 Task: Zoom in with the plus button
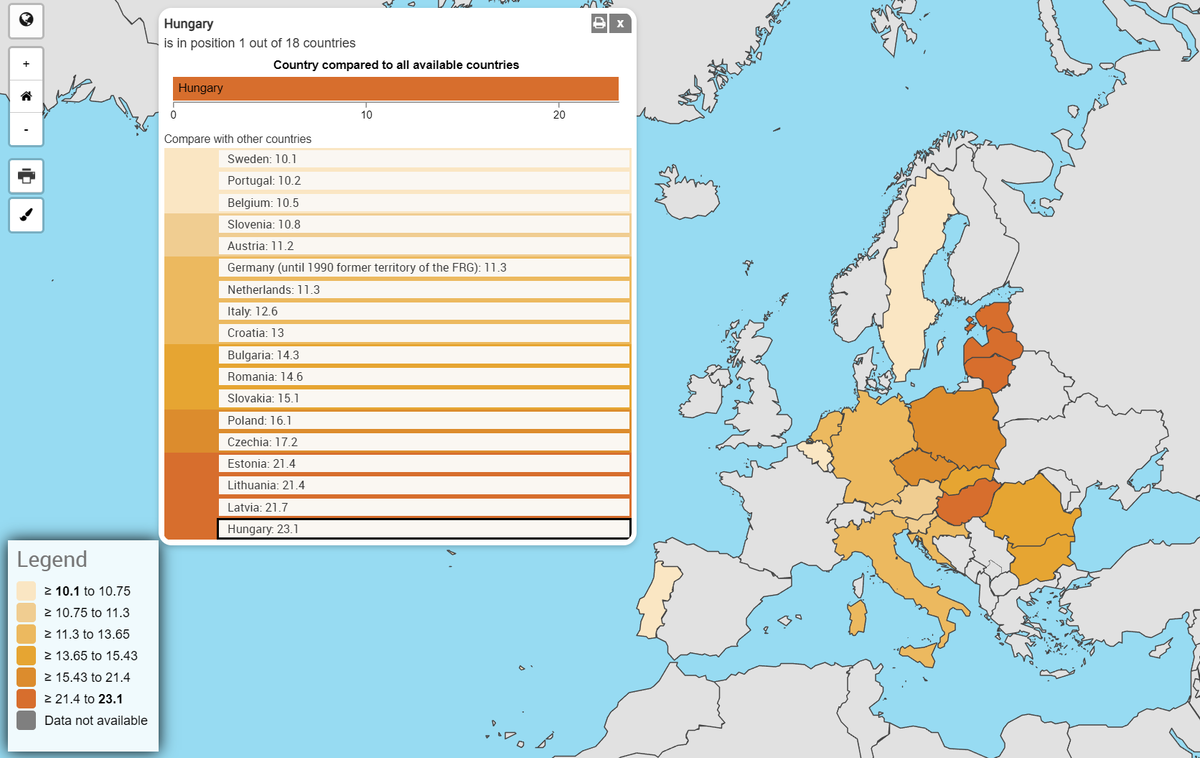pos(26,65)
